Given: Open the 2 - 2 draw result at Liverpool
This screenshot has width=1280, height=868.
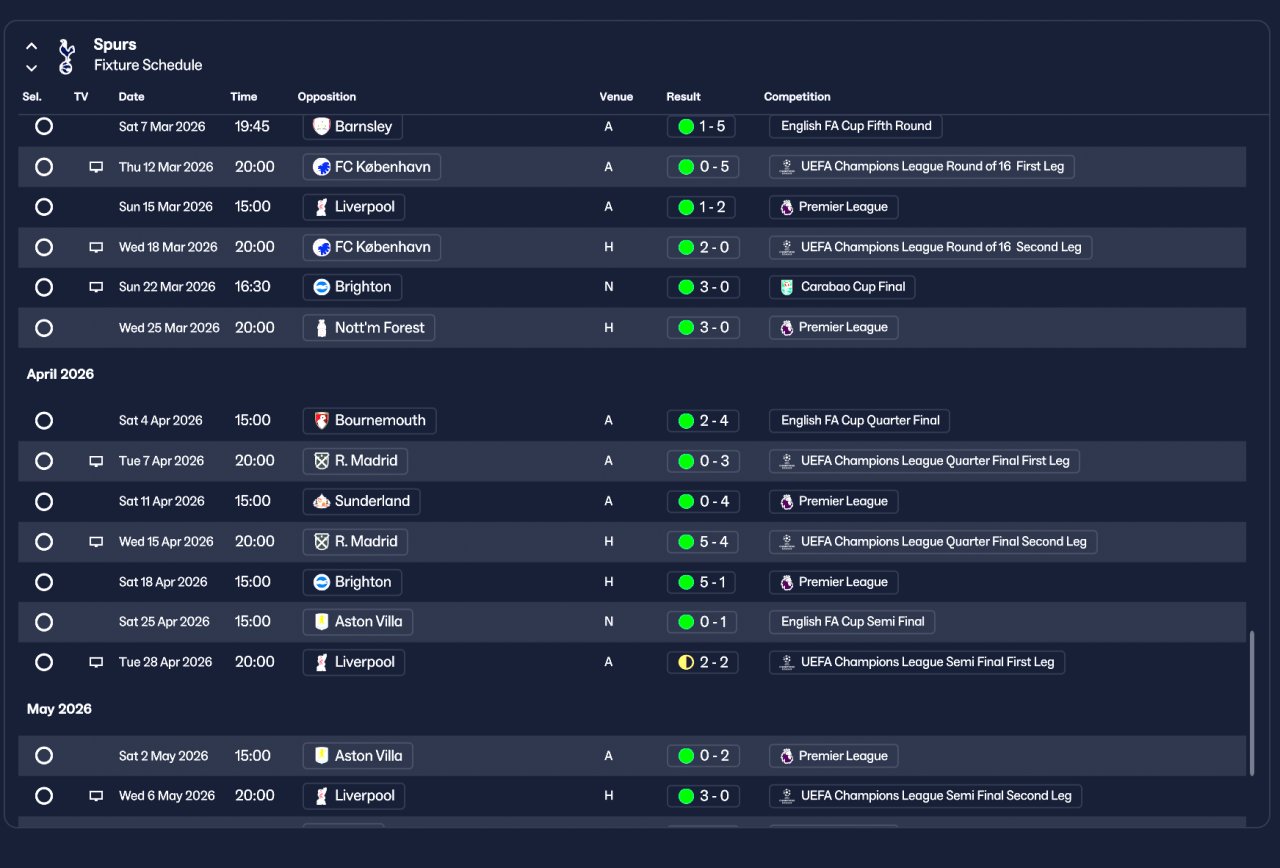Looking at the screenshot, I should (x=703, y=662).
